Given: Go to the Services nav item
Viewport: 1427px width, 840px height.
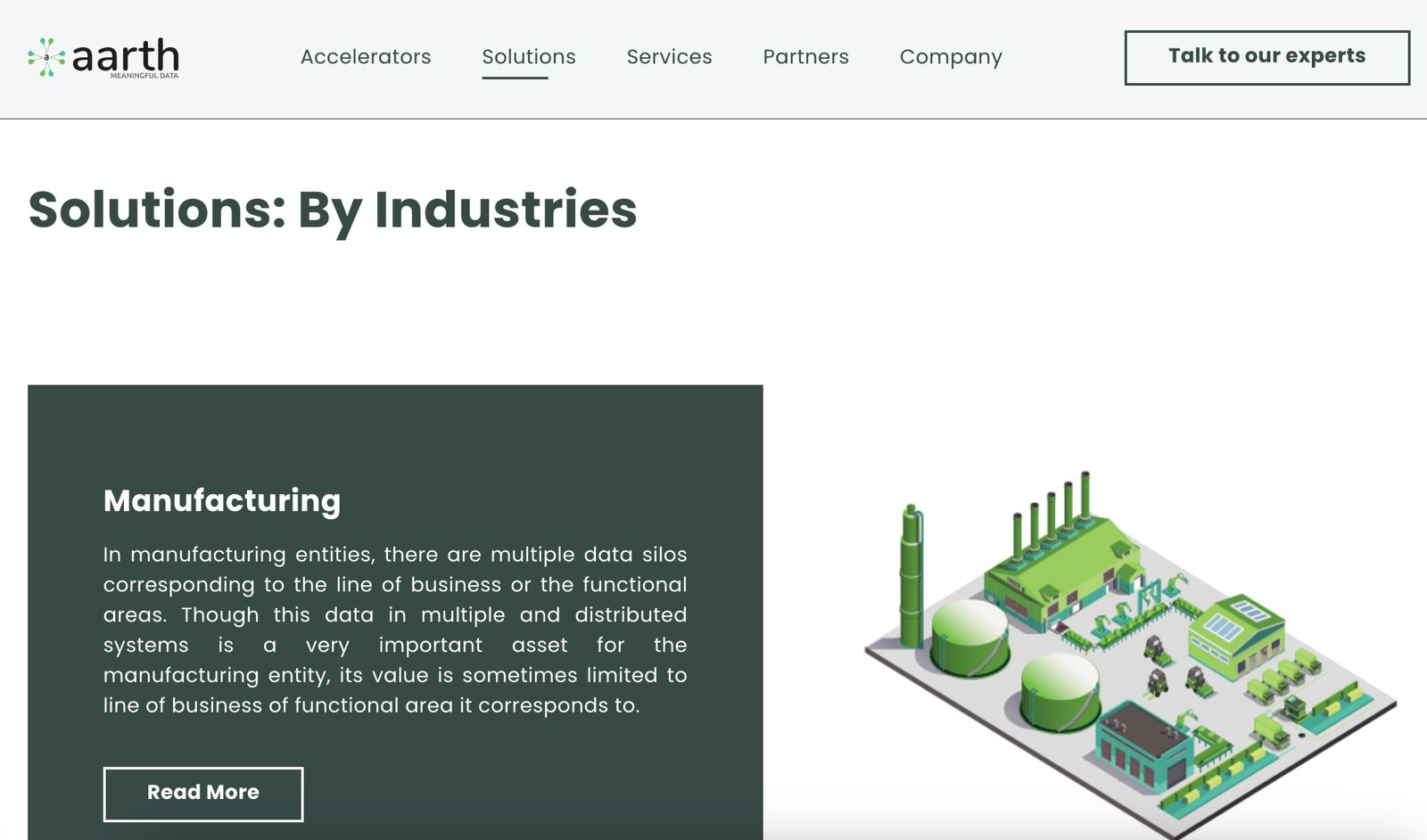Looking at the screenshot, I should [669, 57].
